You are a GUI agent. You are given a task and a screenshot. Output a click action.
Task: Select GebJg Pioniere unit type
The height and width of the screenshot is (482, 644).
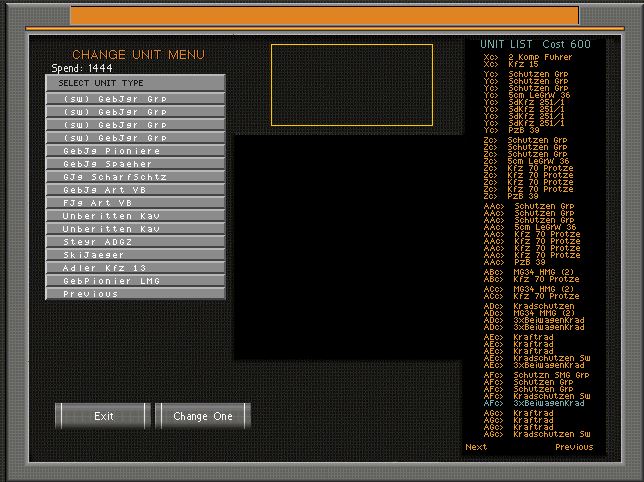tap(135, 151)
